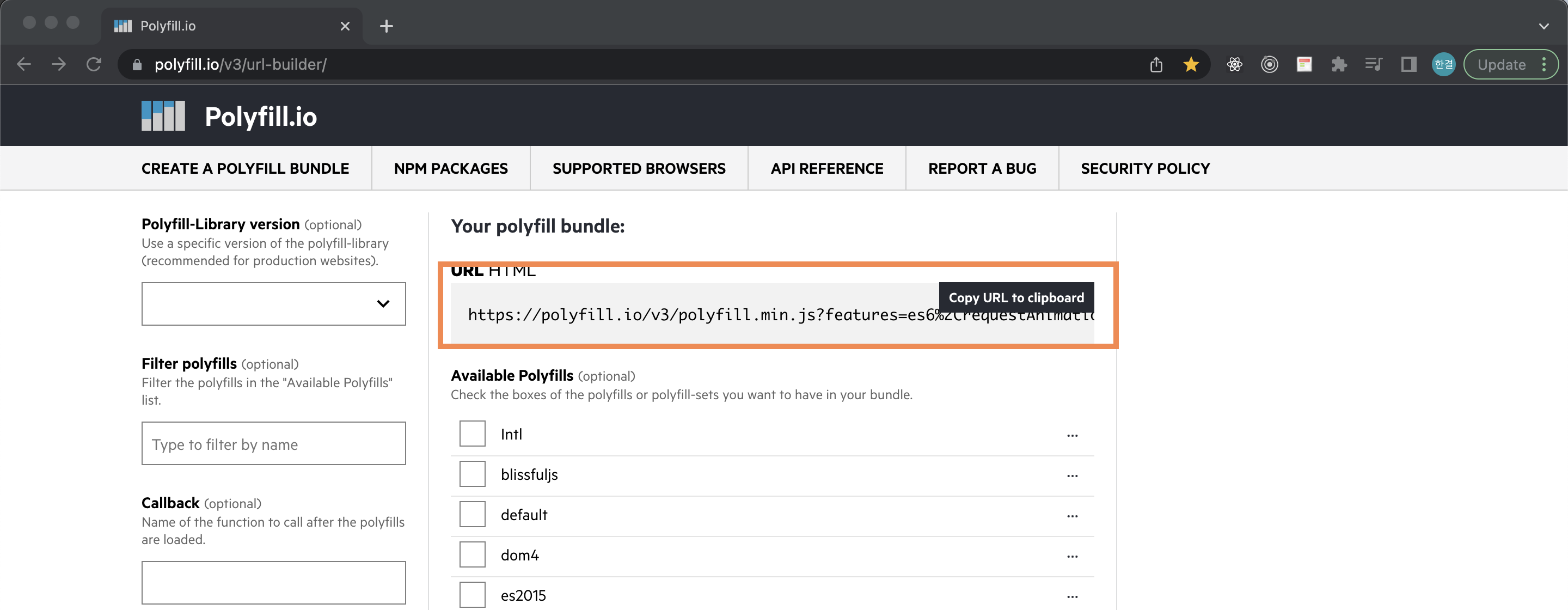Viewport: 1568px width, 610px height.
Task: Switch to the HTML bundle view
Action: coord(511,272)
